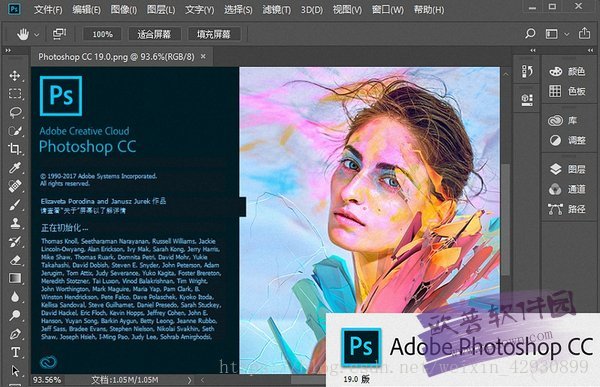This screenshot has width=600, height=387.
Task: Select the Rectangular Marquee tool
Action: (x=15, y=94)
